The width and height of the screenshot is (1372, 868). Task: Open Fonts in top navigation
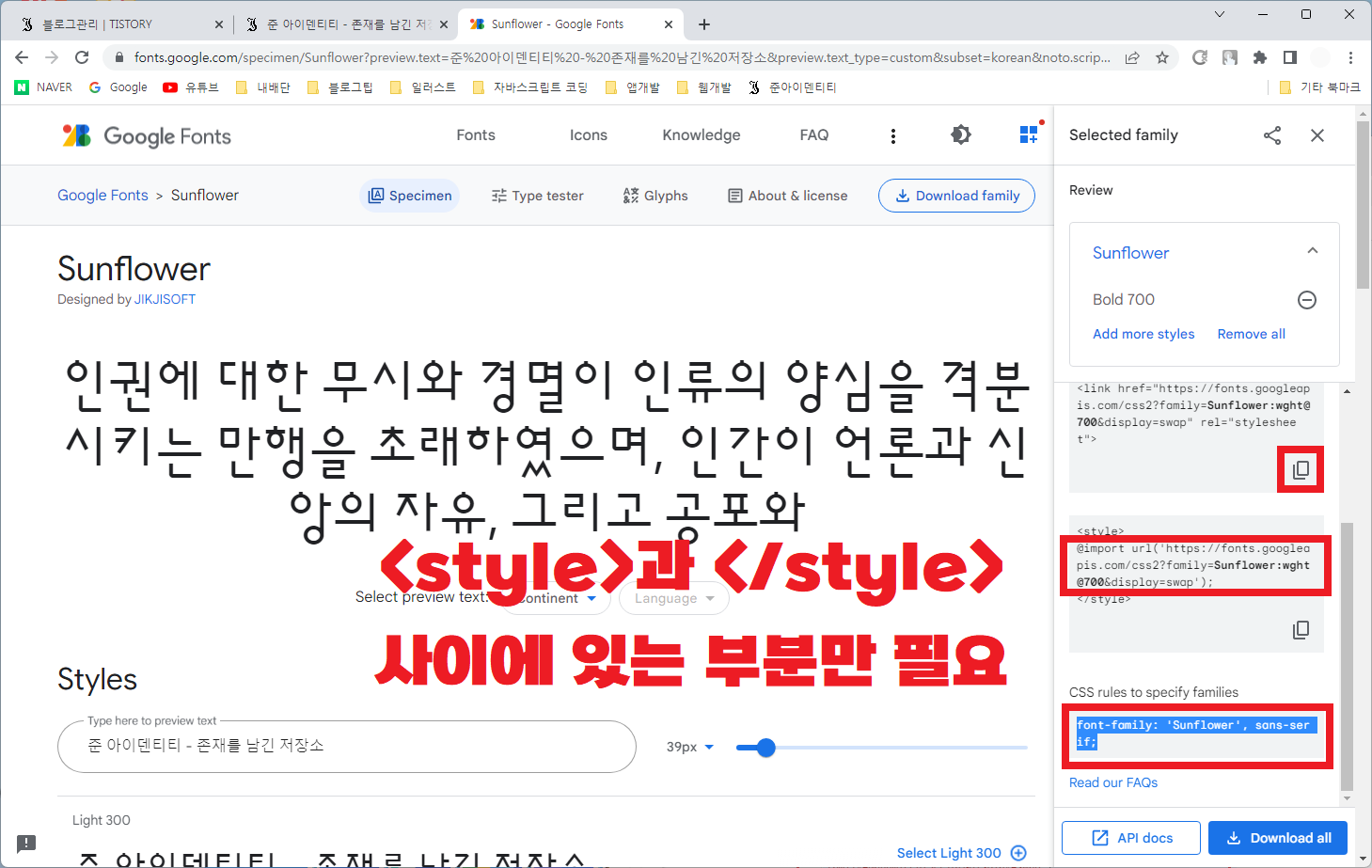(x=476, y=135)
